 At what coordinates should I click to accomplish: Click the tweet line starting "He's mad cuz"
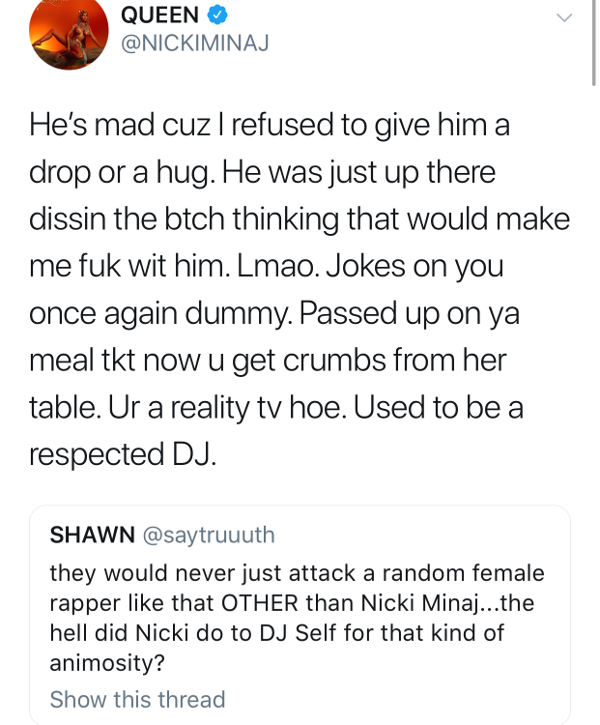tap(269, 125)
